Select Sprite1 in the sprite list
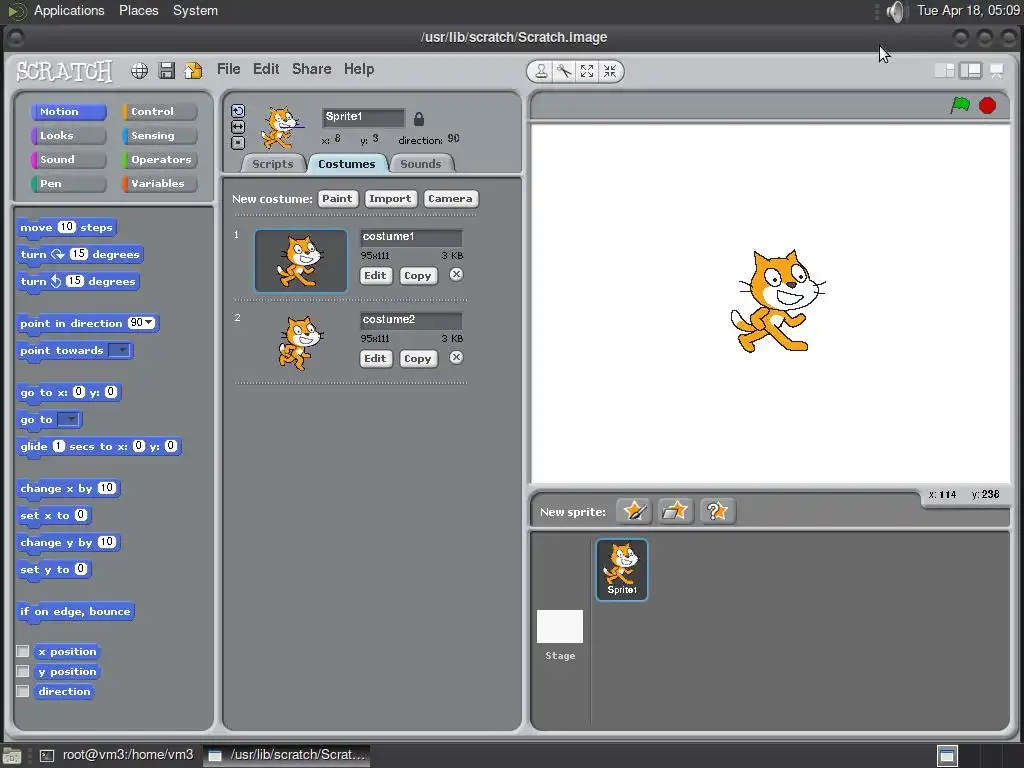Viewport: 1024px width, 768px height. point(622,569)
